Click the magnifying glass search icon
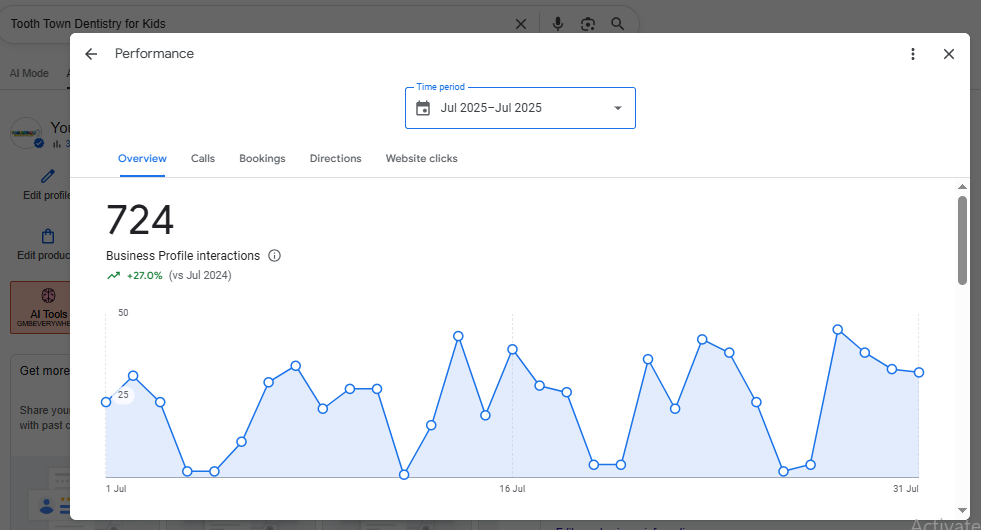981x530 pixels. (x=618, y=24)
